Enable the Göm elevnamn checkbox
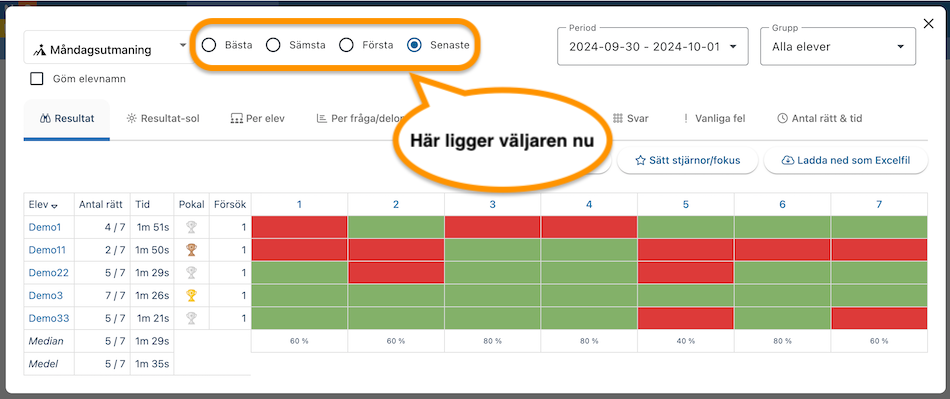950x399 pixels. [x=37, y=79]
